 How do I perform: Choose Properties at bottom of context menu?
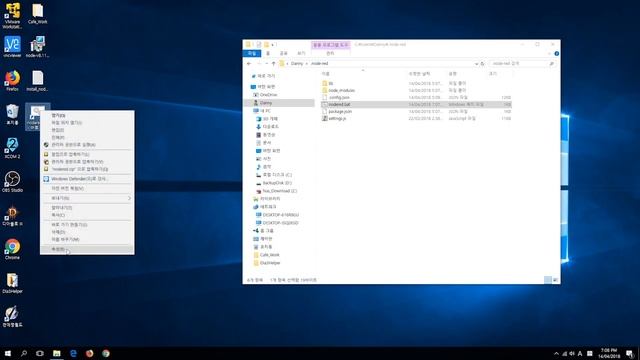(x=87, y=249)
